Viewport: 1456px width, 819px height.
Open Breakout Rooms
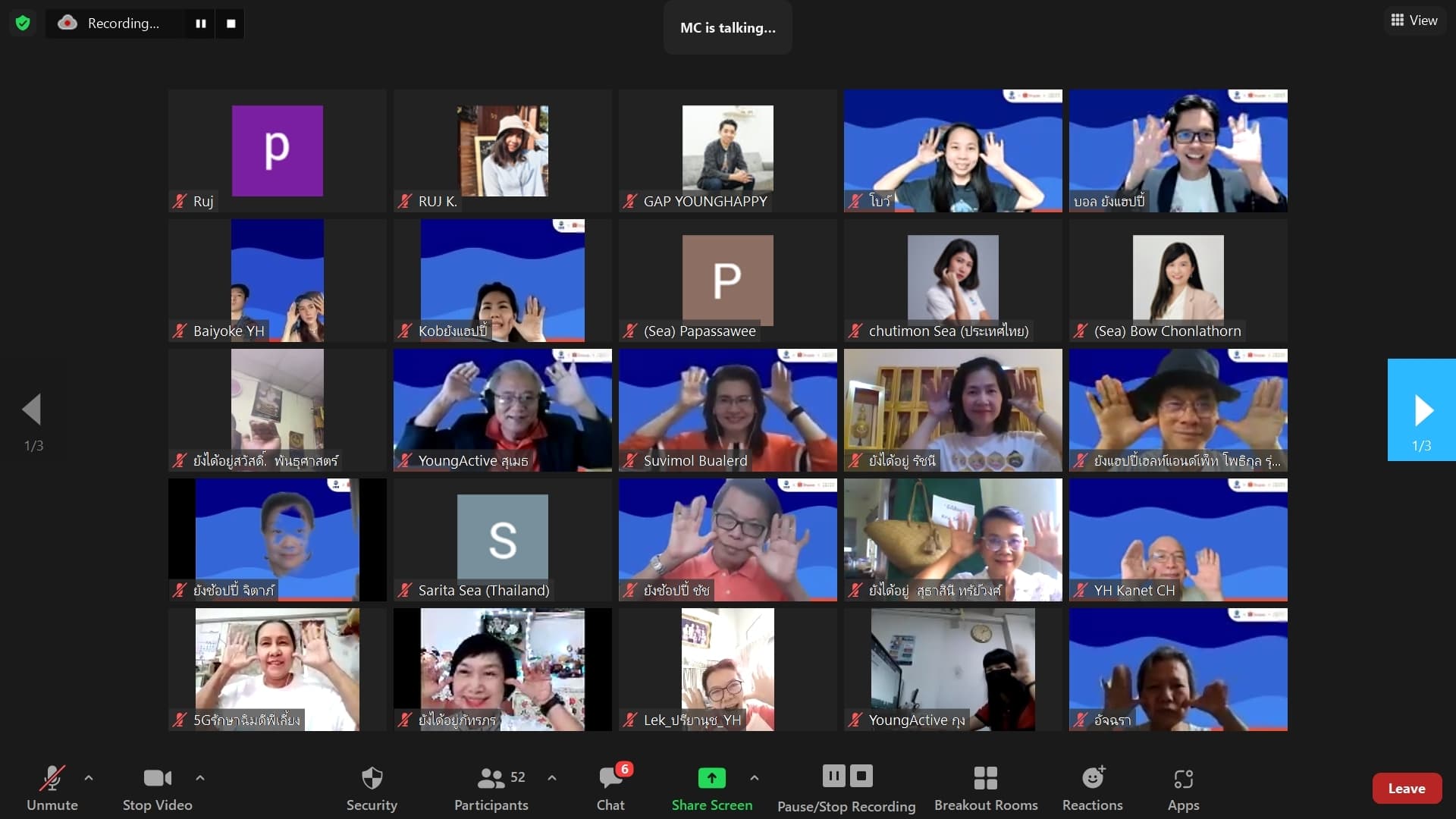pos(986,789)
